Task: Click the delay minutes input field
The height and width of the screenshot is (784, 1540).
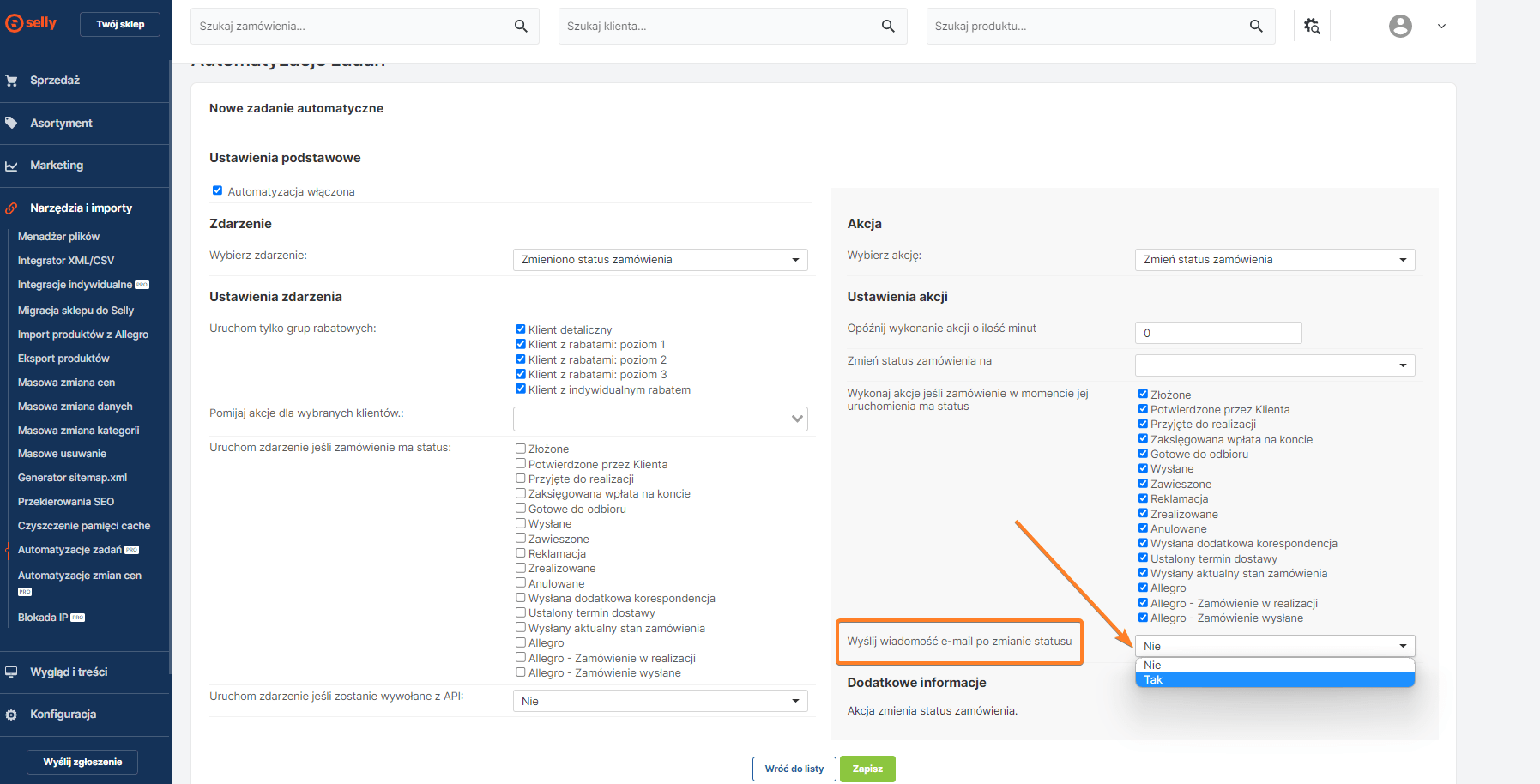Action: click(x=1217, y=333)
